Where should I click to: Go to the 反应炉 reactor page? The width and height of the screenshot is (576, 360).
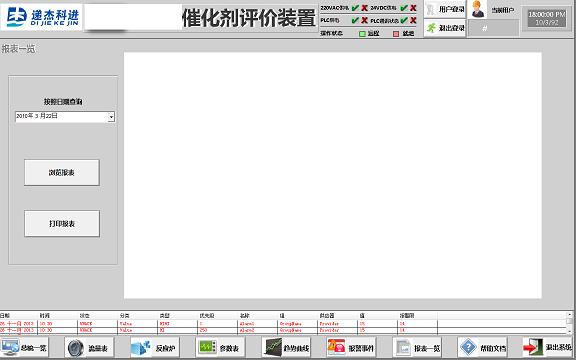coord(155,347)
